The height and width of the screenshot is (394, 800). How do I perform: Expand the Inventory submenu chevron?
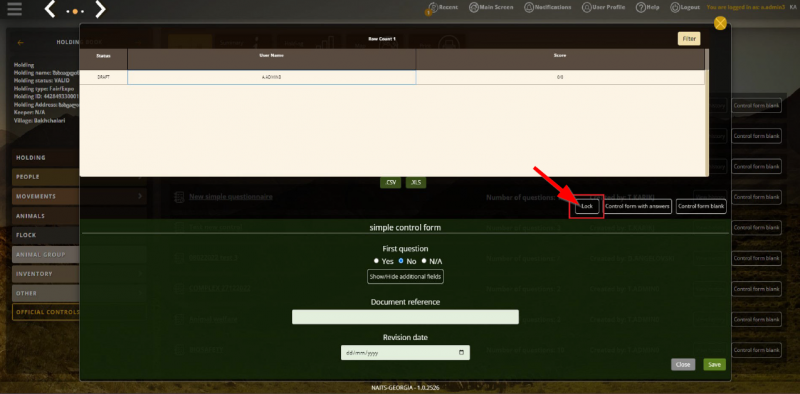(x=140, y=274)
